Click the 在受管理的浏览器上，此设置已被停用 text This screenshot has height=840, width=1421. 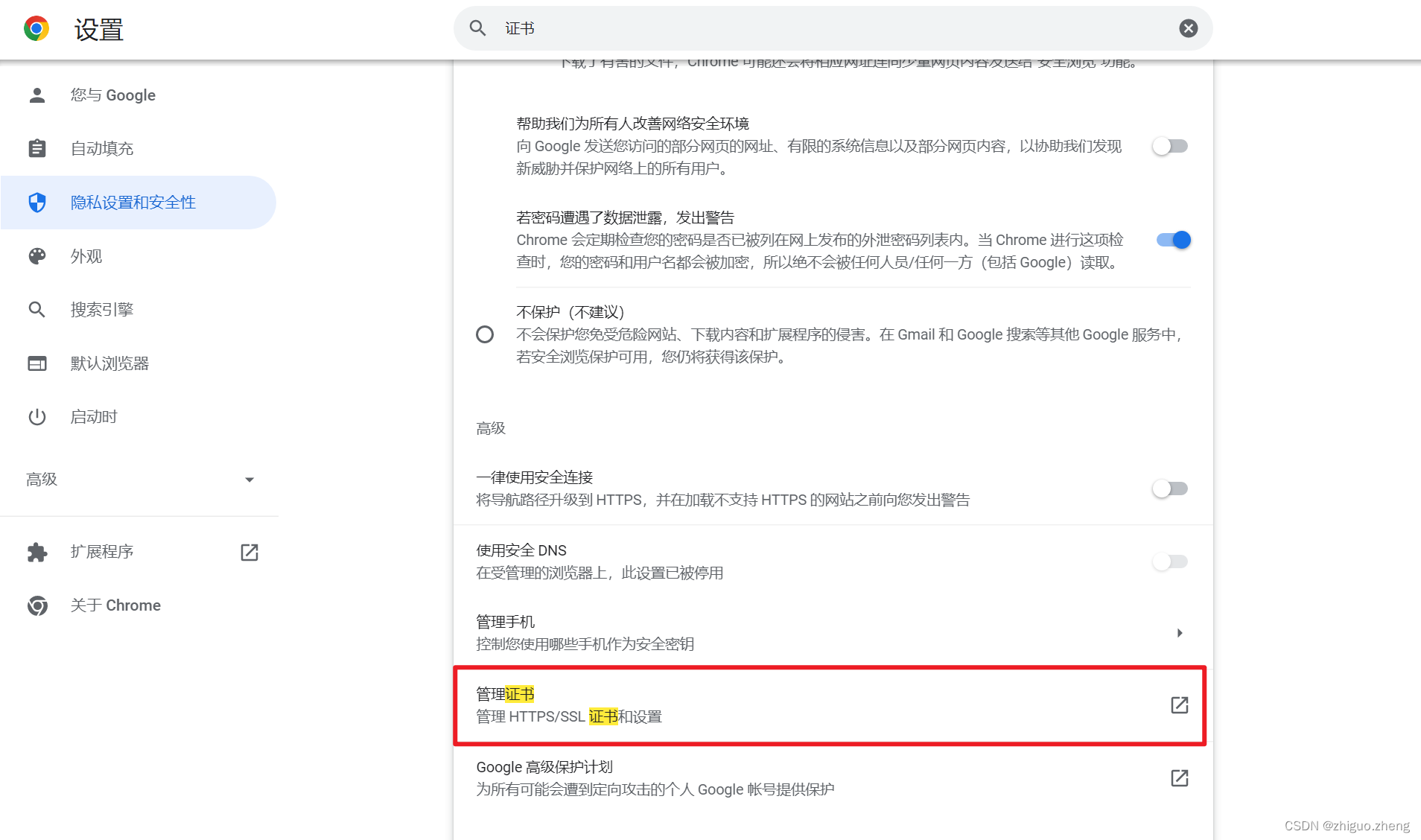click(600, 573)
